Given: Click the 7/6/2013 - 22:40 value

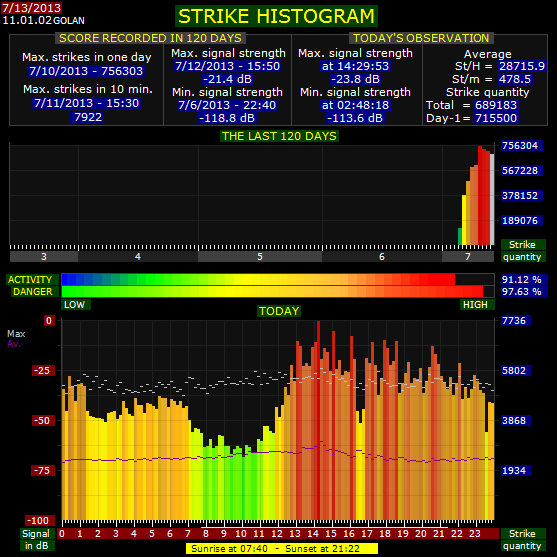Looking at the screenshot, I should click(x=227, y=105).
